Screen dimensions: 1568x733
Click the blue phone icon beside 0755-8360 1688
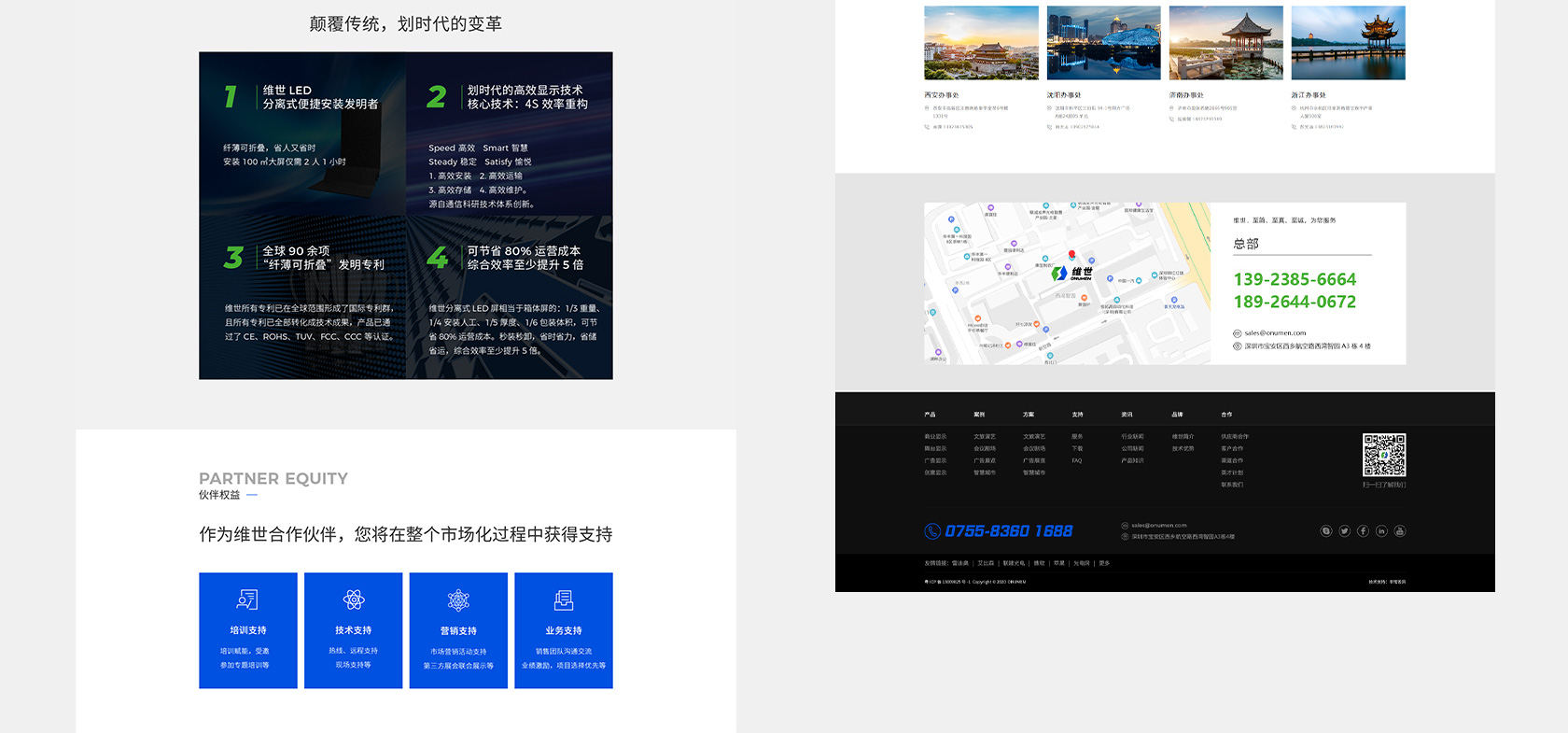pos(932,531)
